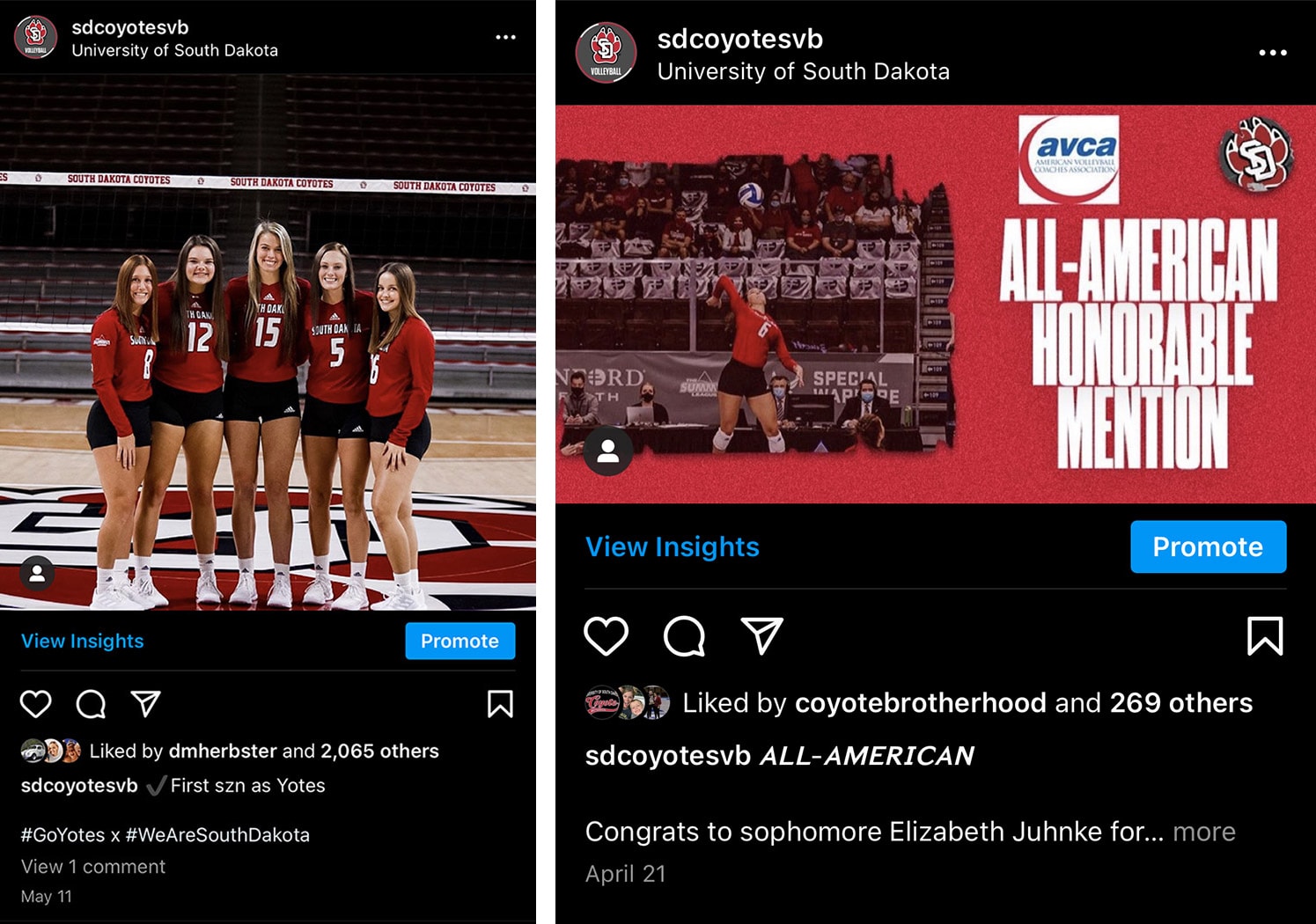Open the three-dot menu on the left post
The image size is (1316, 924).
click(x=505, y=37)
